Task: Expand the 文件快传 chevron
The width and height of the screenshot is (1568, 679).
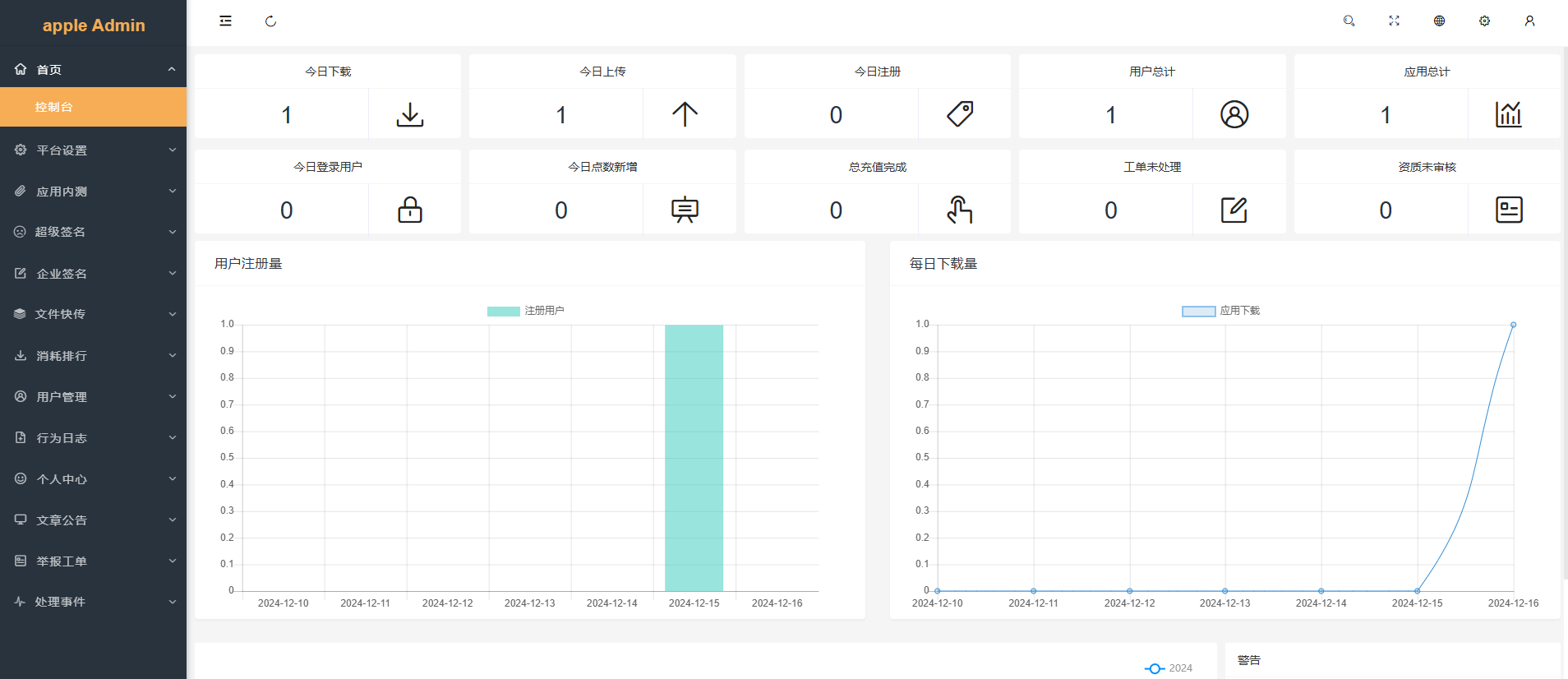Action: 173,314
